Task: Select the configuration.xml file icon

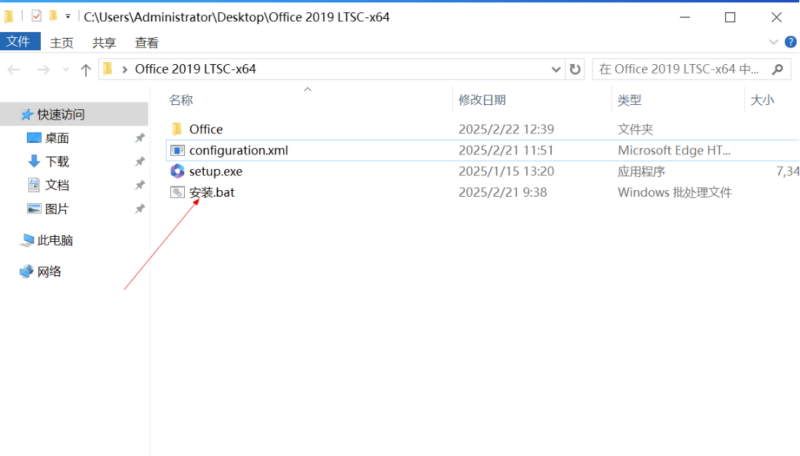Action: coord(177,150)
